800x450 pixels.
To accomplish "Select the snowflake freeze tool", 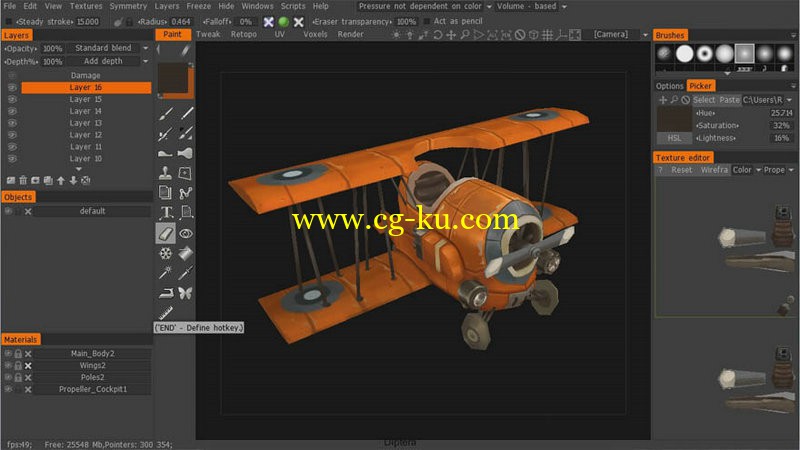I will (166, 253).
